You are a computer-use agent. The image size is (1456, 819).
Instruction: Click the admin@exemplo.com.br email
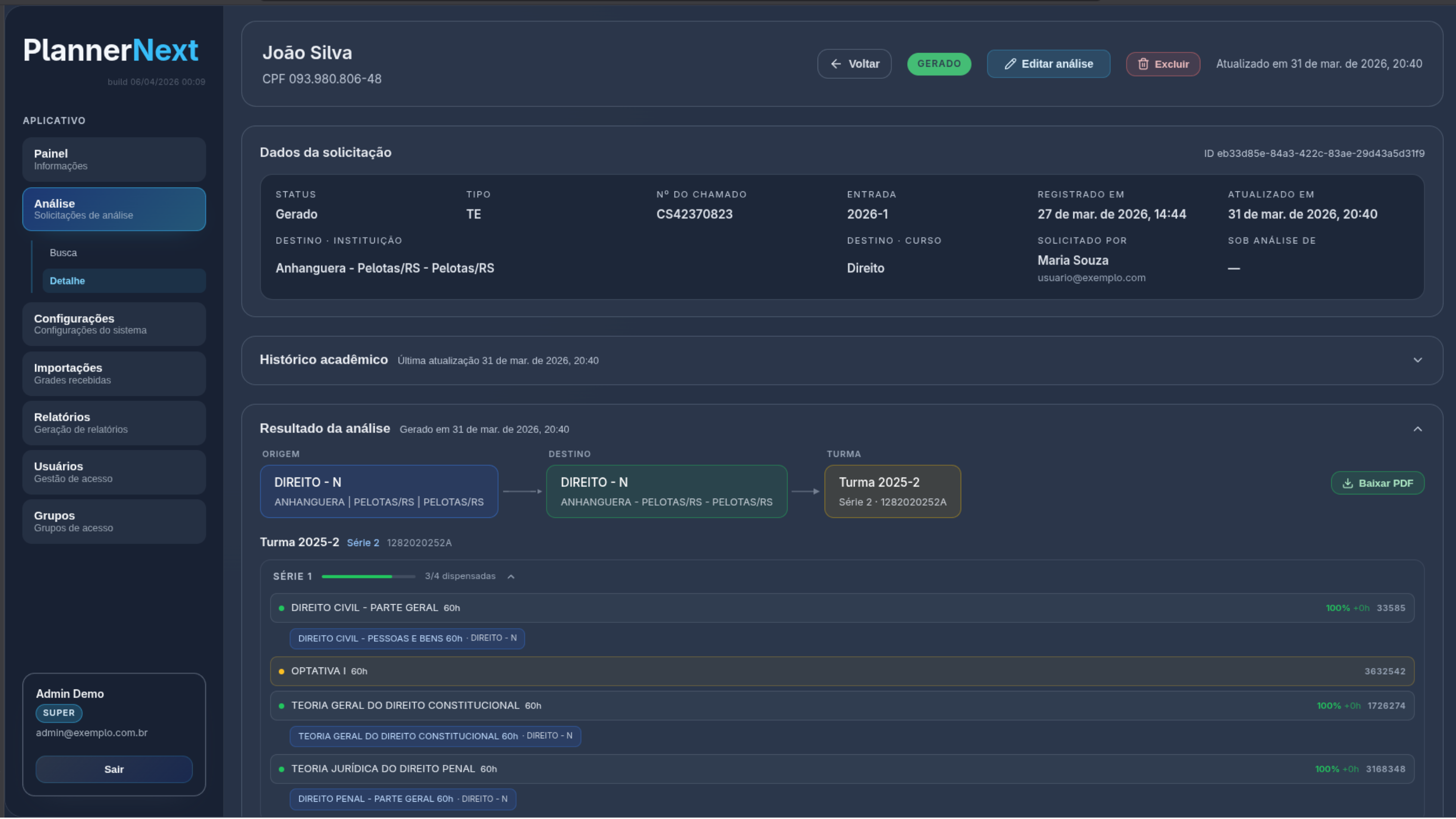91,733
